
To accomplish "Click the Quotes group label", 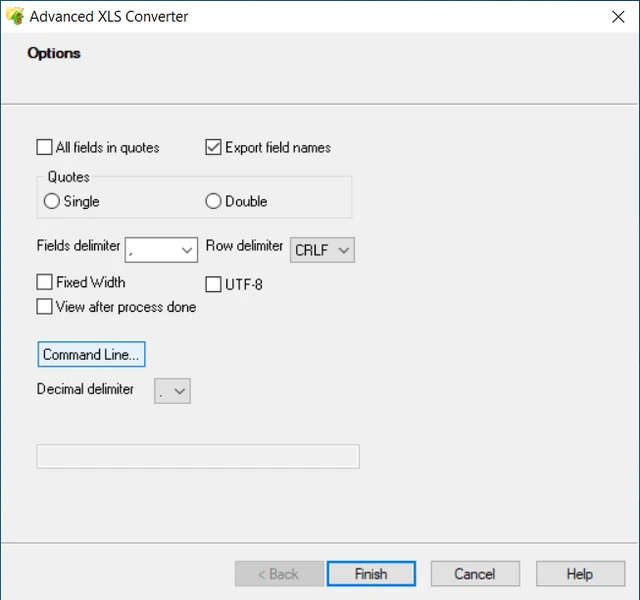I will [x=69, y=177].
